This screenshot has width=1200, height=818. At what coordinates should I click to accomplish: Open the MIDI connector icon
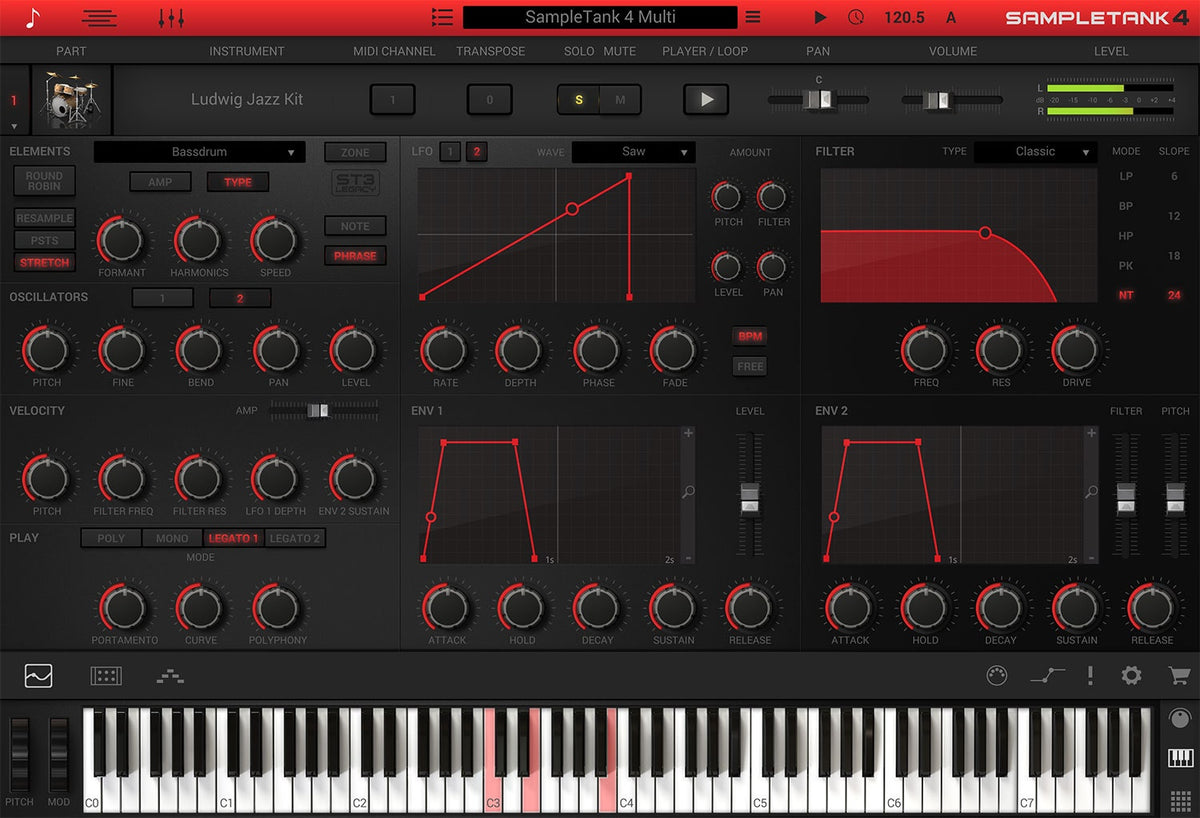(996, 676)
